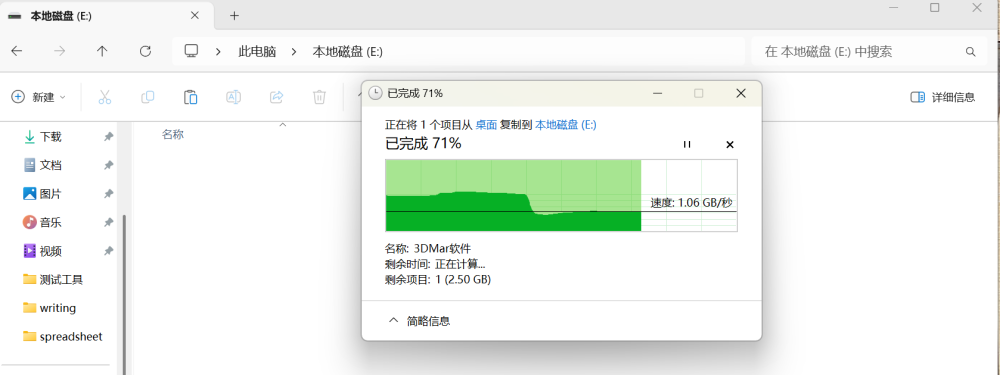The width and height of the screenshot is (1000, 375).
Task: Click the 本地磁盘 (E:) destination link
Action: [x=566, y=125]
